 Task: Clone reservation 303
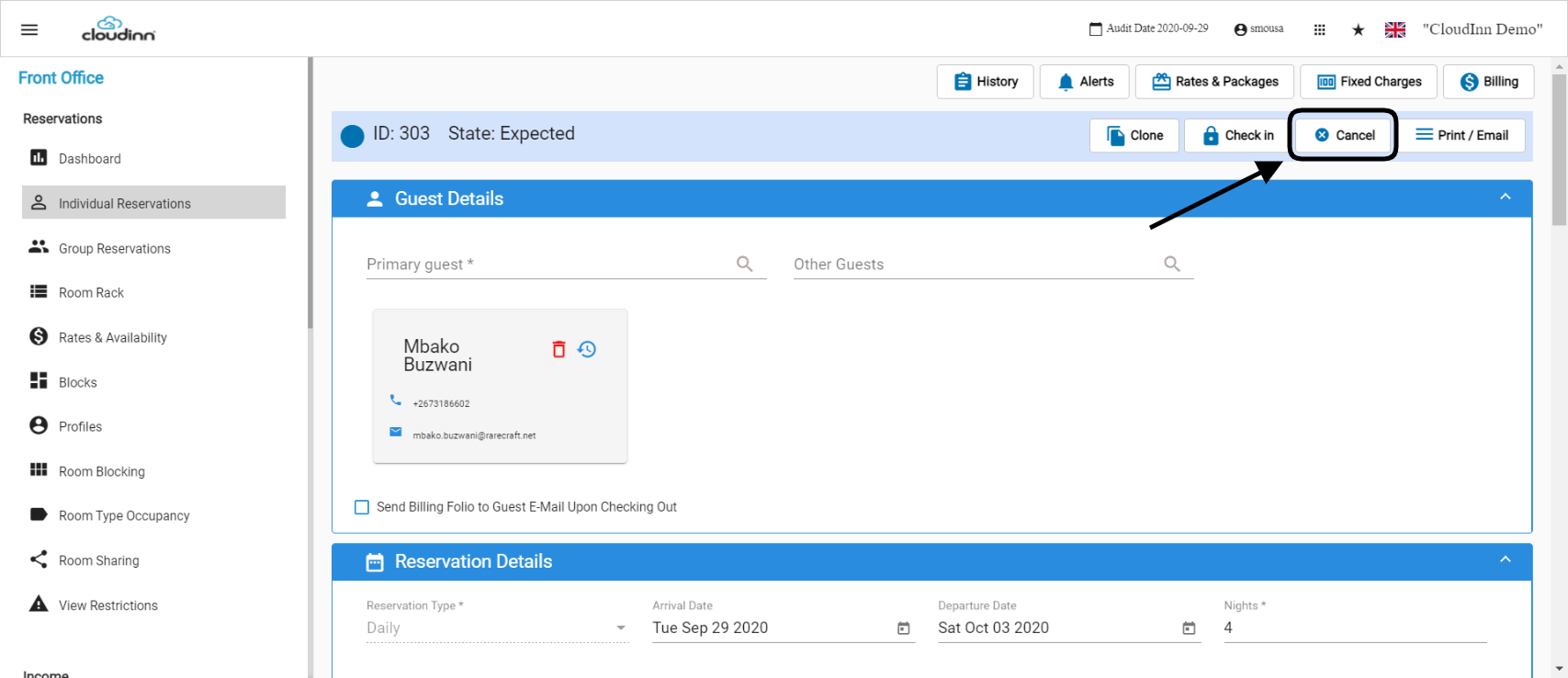(x=1134, y=135)
